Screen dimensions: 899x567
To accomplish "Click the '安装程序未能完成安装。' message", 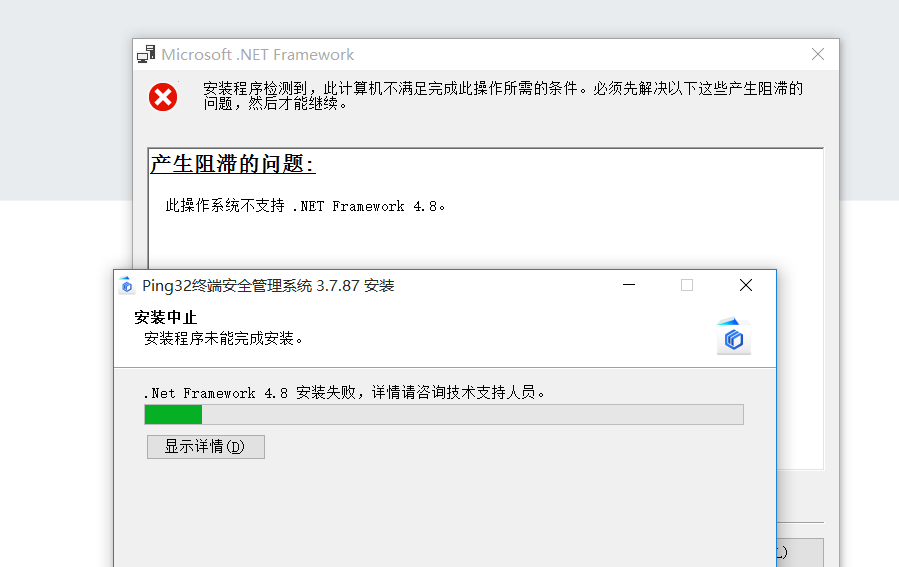I will (x=223, y=338).
